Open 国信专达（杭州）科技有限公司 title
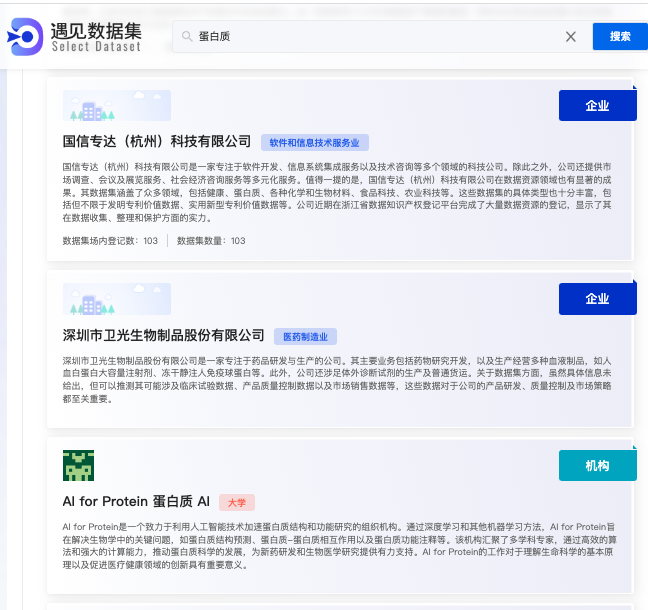This screenshot has width=648, height=610. [157, 141]
